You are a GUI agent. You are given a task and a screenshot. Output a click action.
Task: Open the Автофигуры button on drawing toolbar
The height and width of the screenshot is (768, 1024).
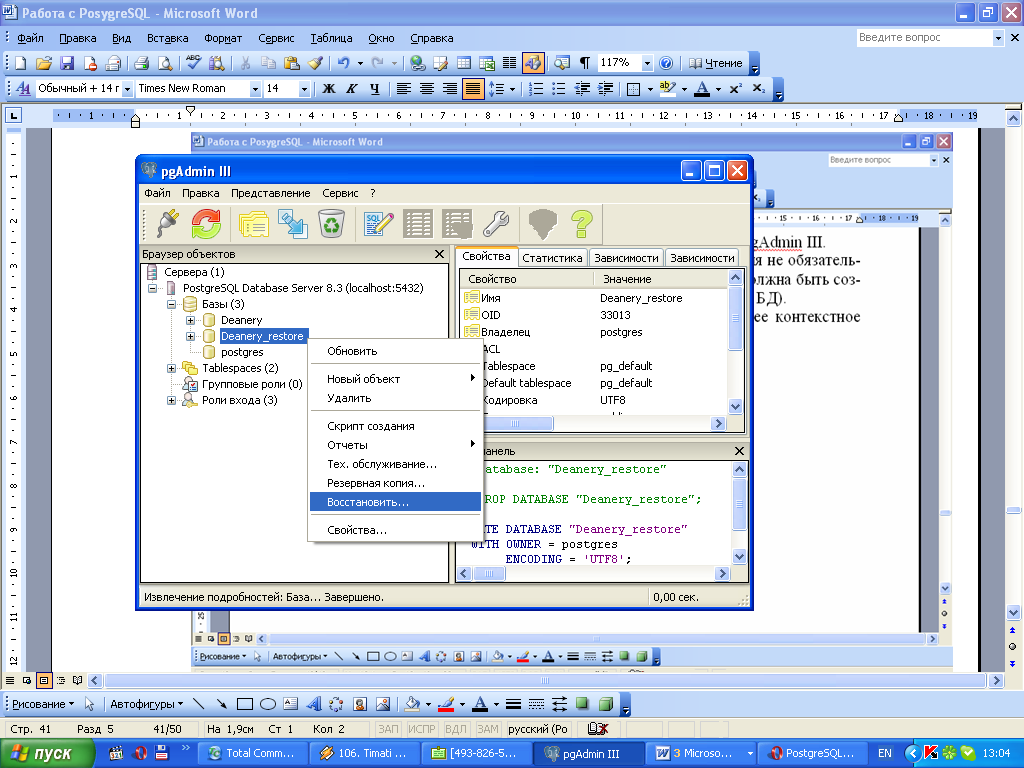(146, 704)
